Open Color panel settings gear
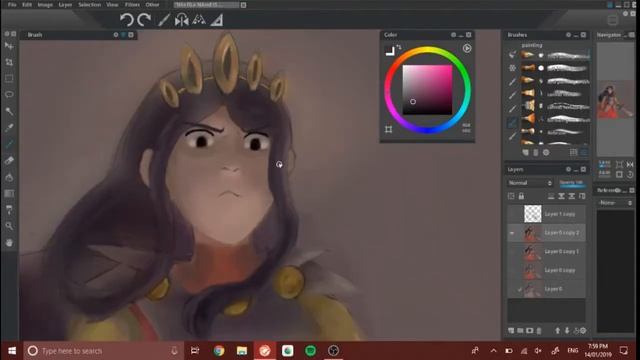Viewport: 640px width, 360px height. tap(453, 35)
